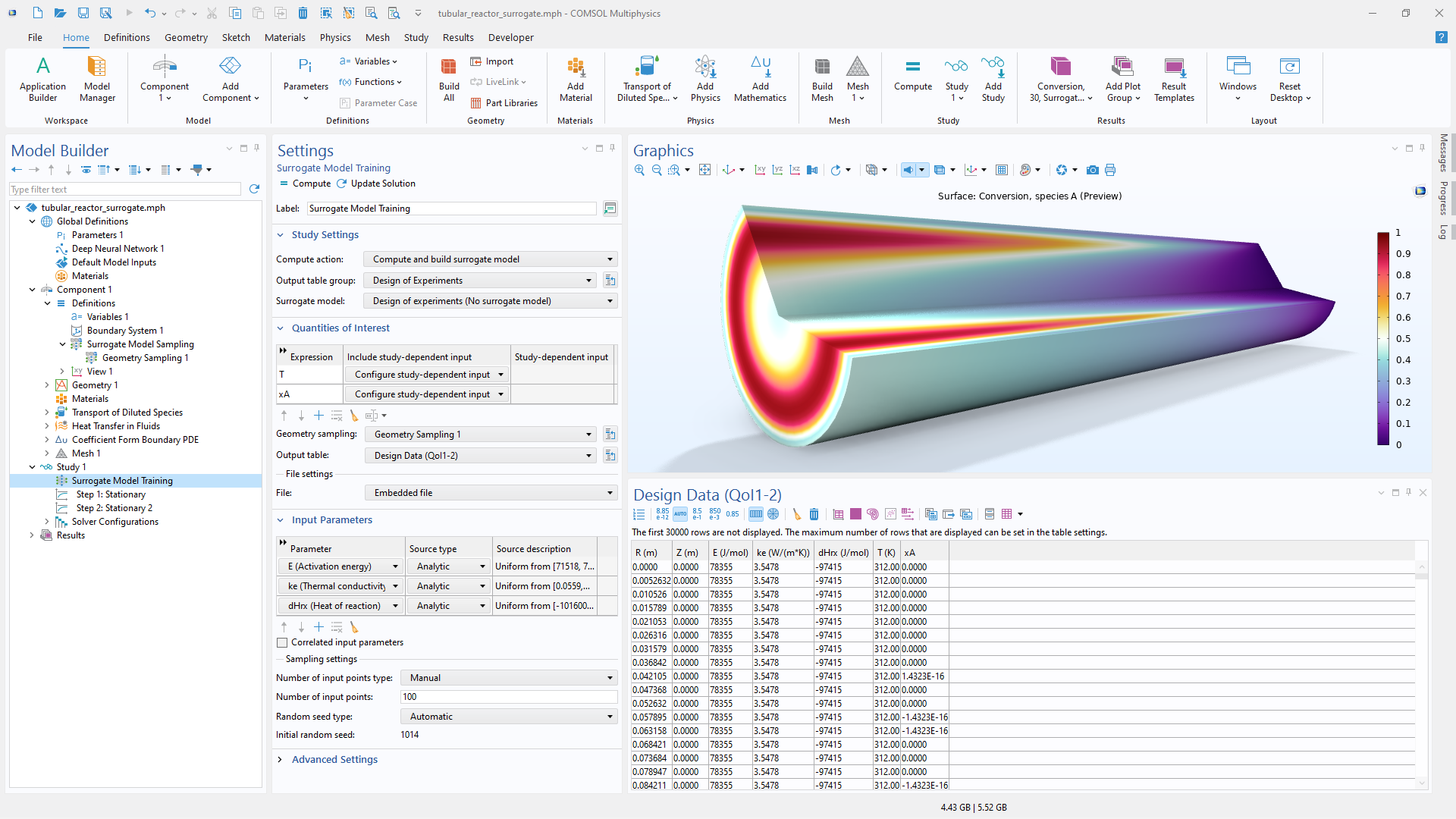Open the Application Builder
Screen dimensions: 1456x819
43,79
